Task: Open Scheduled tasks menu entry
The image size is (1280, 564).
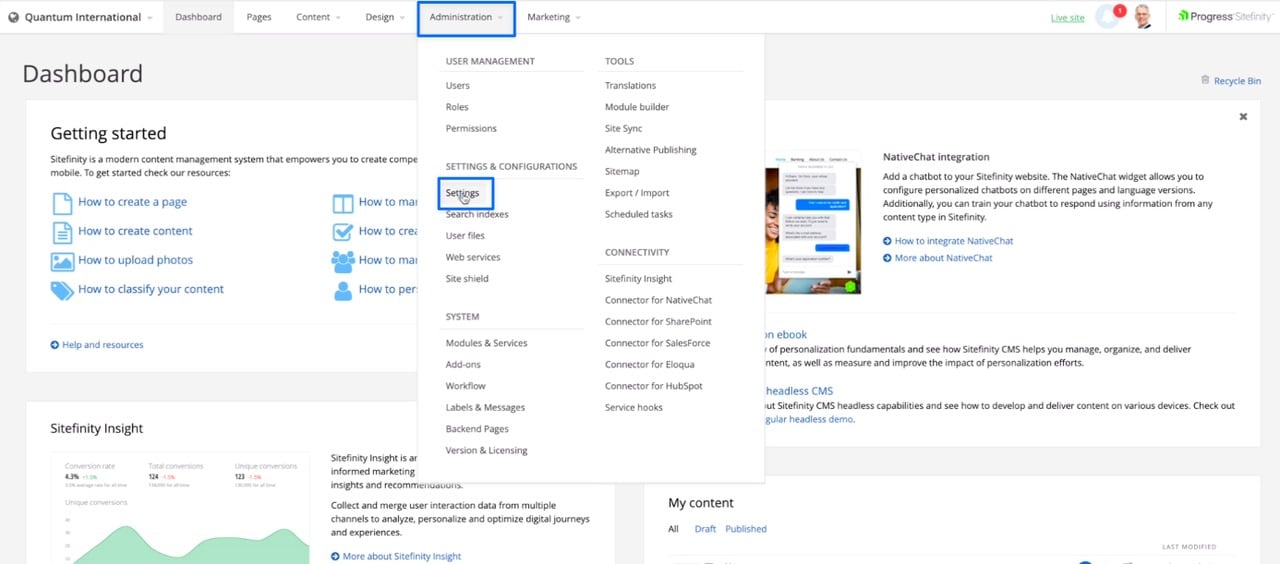Action: coord(638,215)
